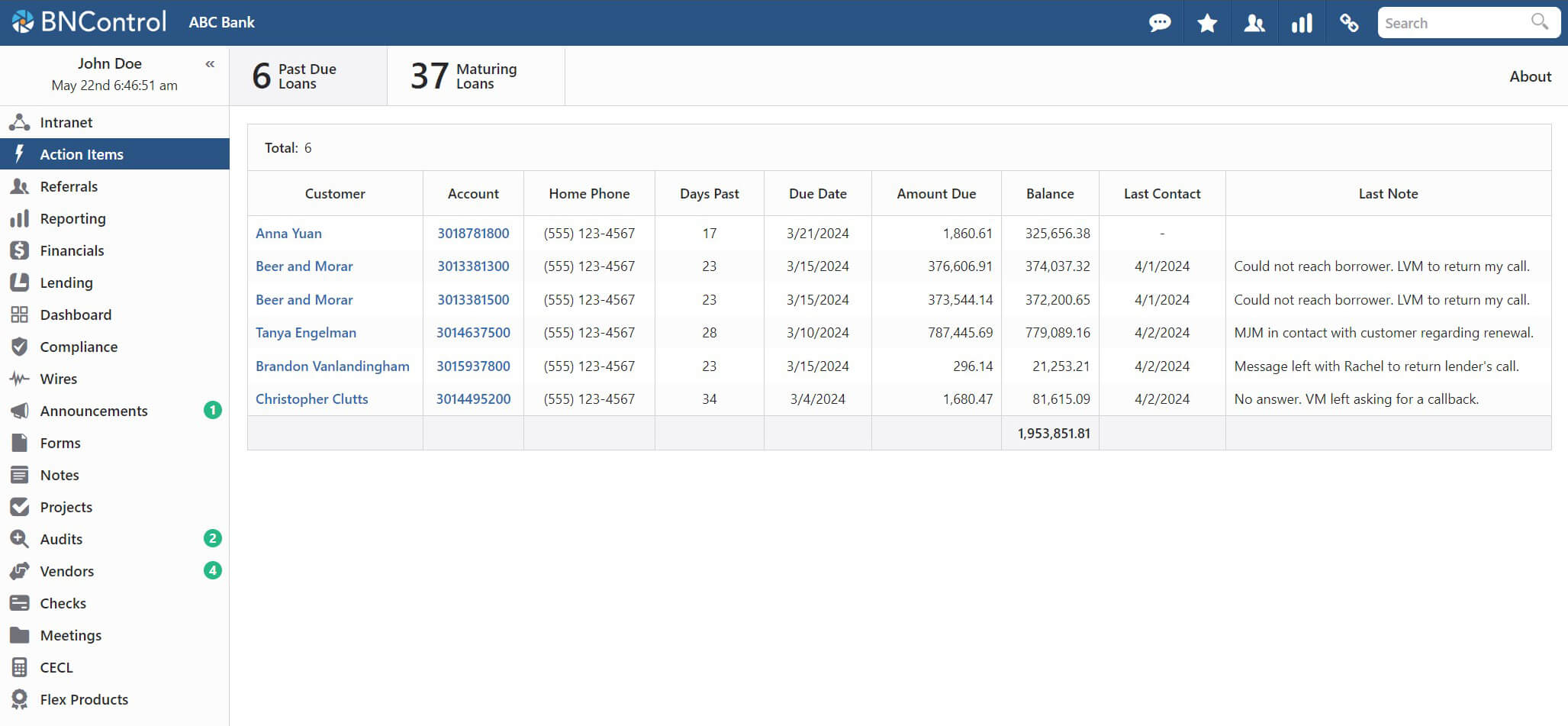Sort by the Days Past column header
Viewport: 1568px width, 726px height.
click(709, 194)
